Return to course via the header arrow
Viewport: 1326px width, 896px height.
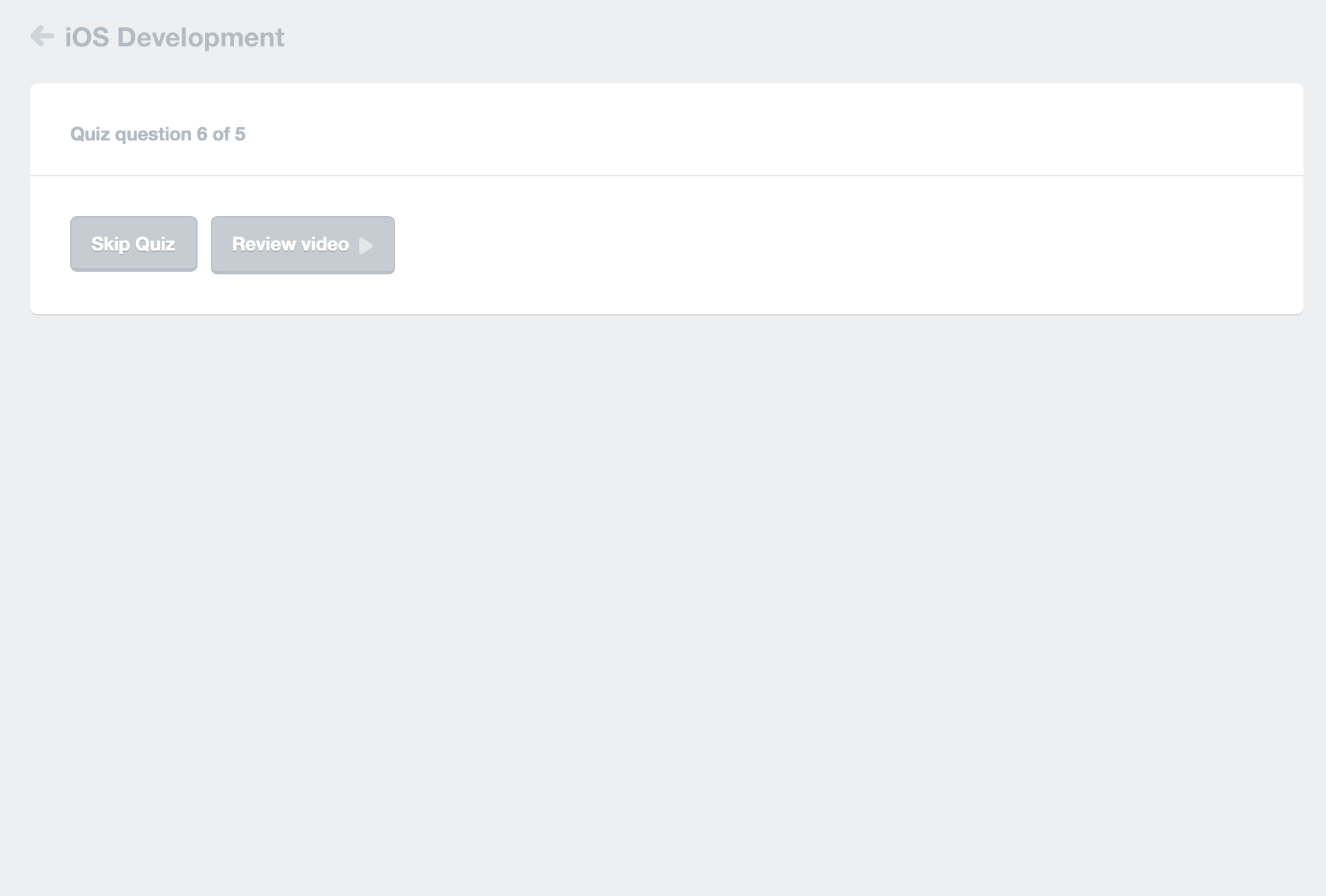pyautogui.click(x=42, y=36)
